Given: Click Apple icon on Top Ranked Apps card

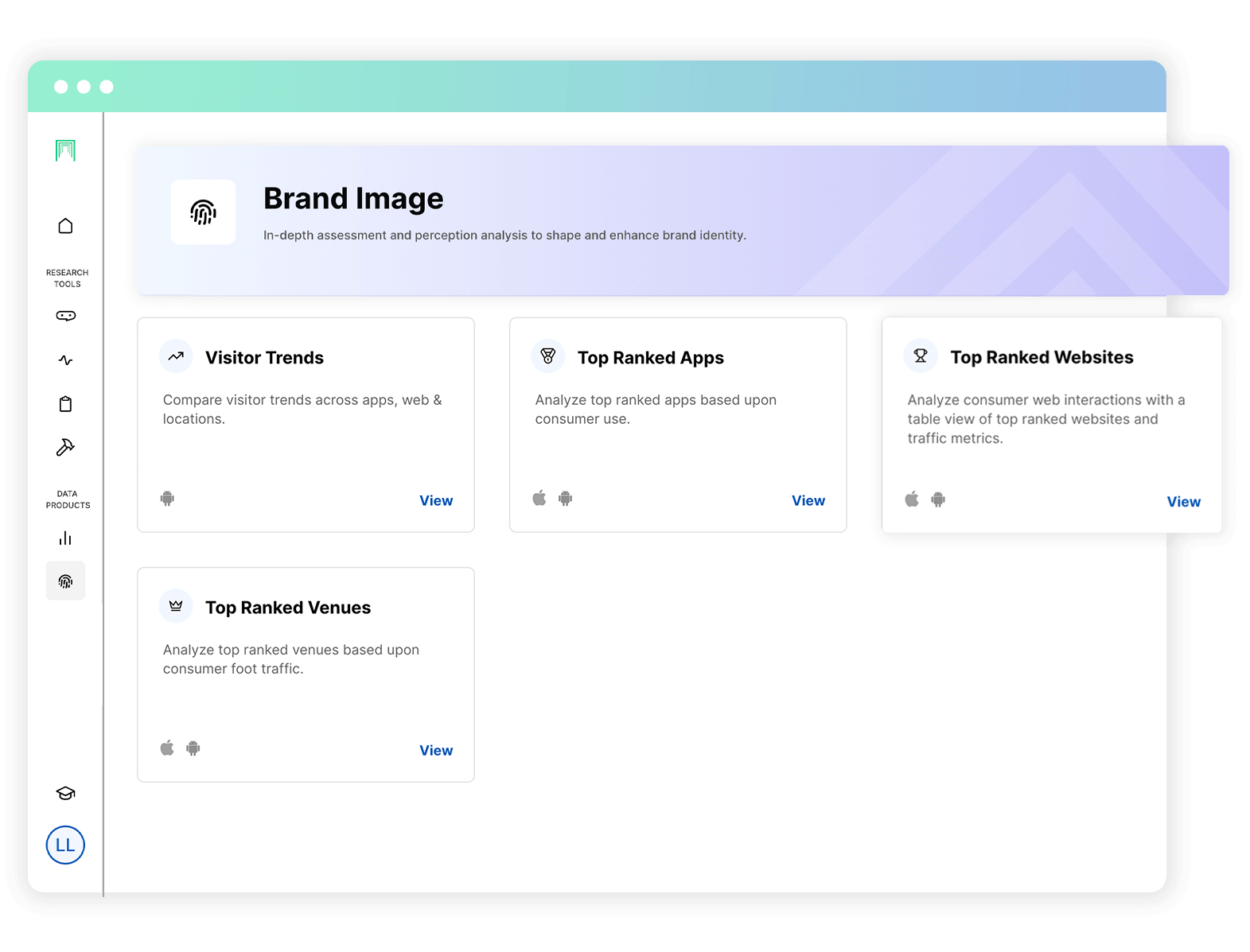Looking at the screenshot, I should pyautogui.click(x=539, y=499).
